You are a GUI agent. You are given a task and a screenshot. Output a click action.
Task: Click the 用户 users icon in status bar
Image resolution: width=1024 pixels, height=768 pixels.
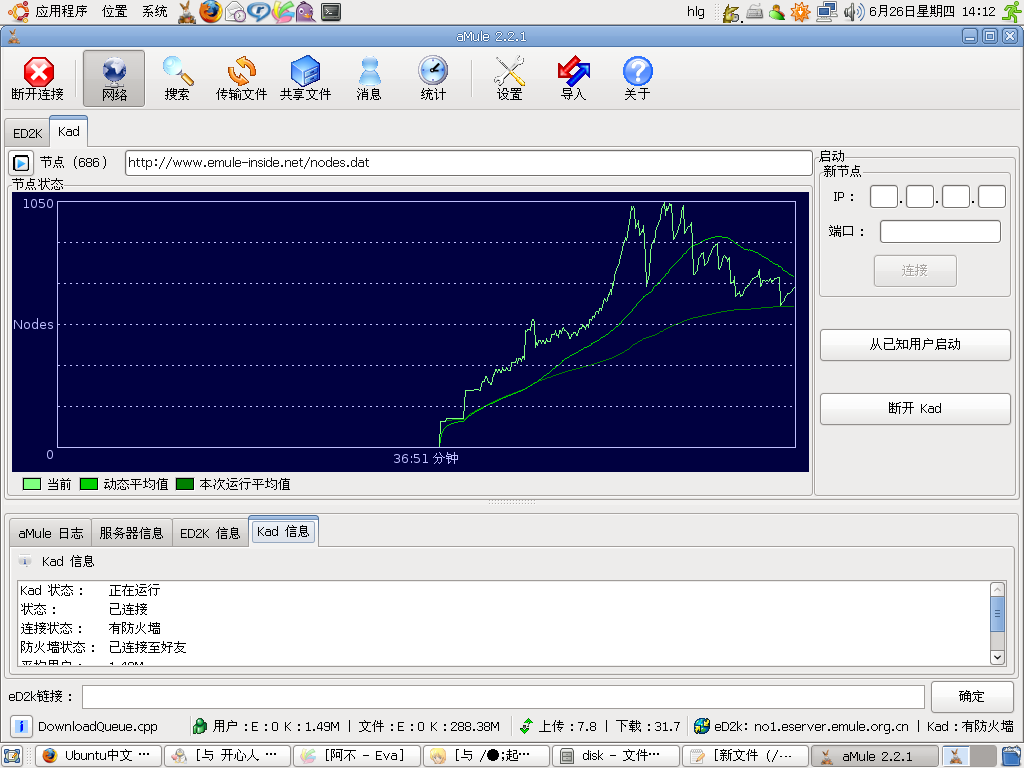[200, 726]
